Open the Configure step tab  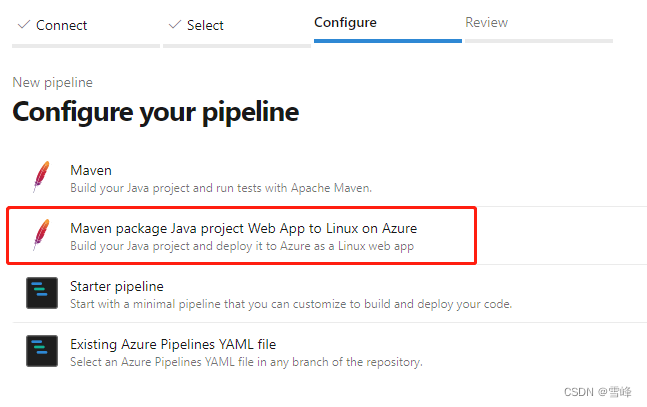coord(345,22)
